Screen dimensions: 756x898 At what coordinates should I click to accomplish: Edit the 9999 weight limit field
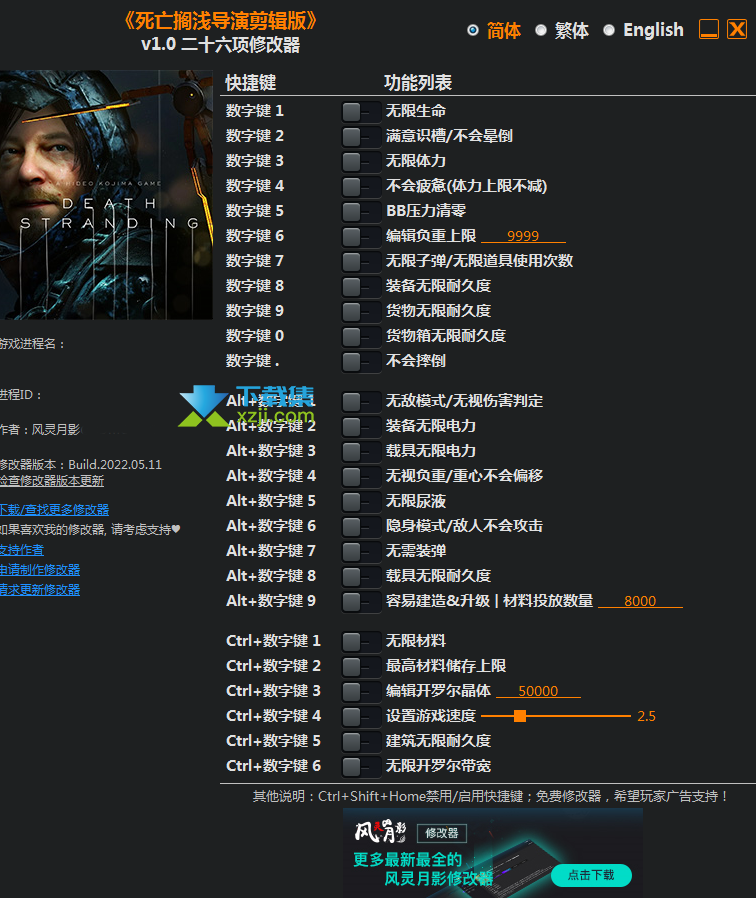523,236
